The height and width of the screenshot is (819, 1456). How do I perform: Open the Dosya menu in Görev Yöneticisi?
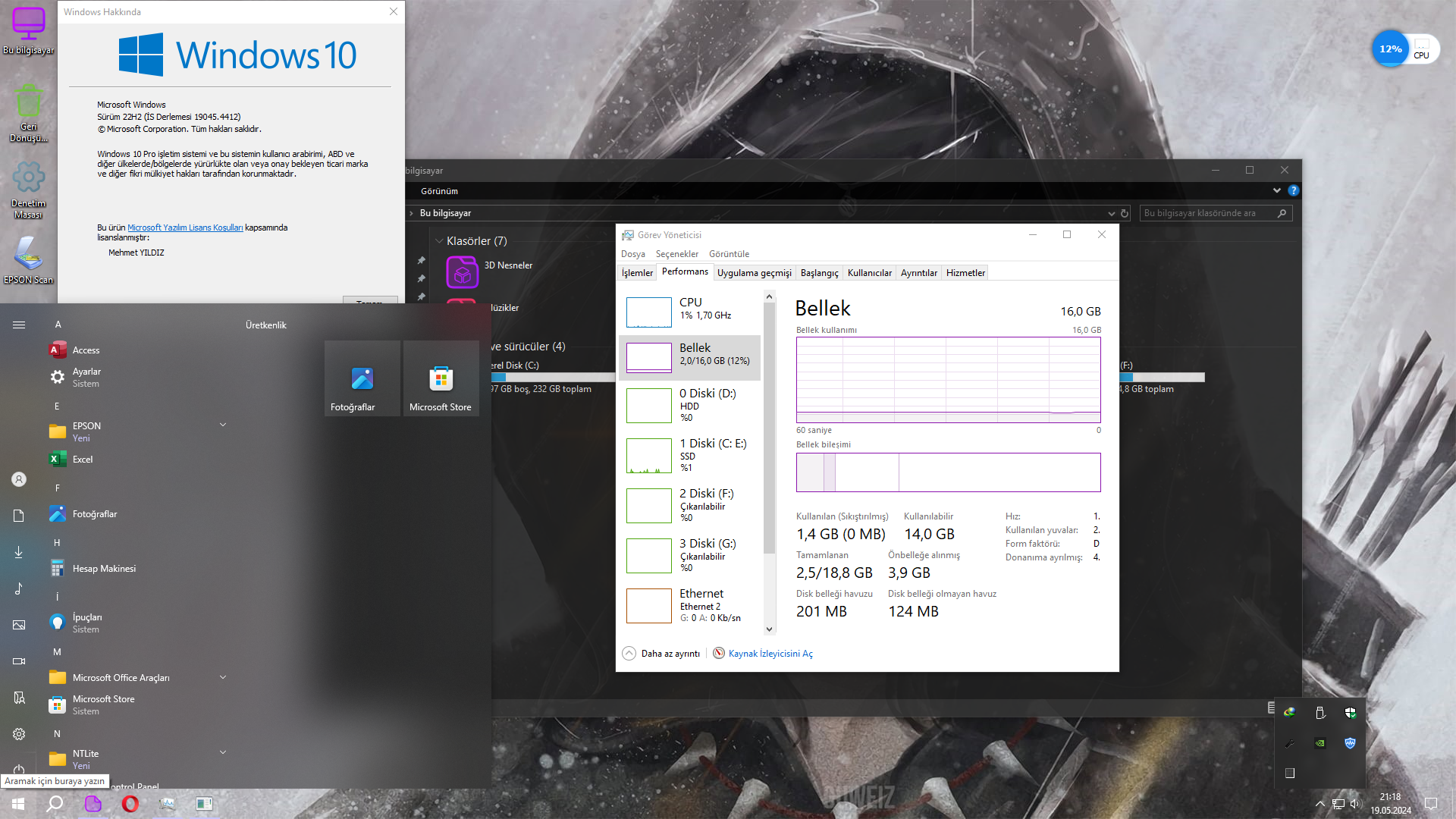pyautogui.click(x=633, y=254)
